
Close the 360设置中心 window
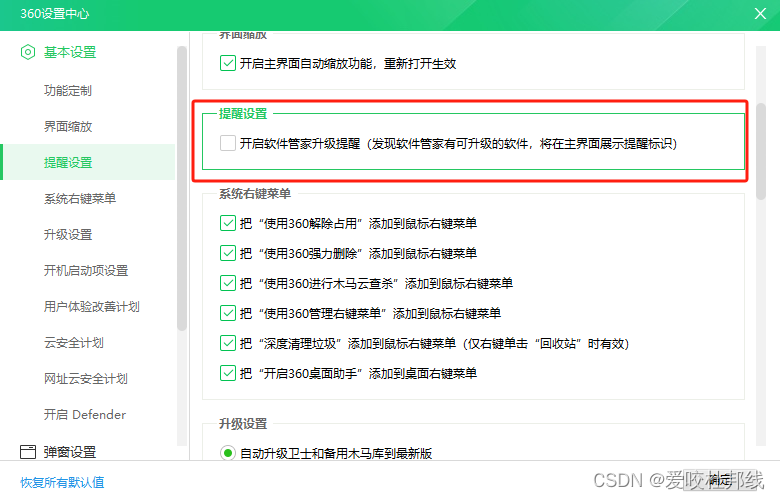pos(760,13)
